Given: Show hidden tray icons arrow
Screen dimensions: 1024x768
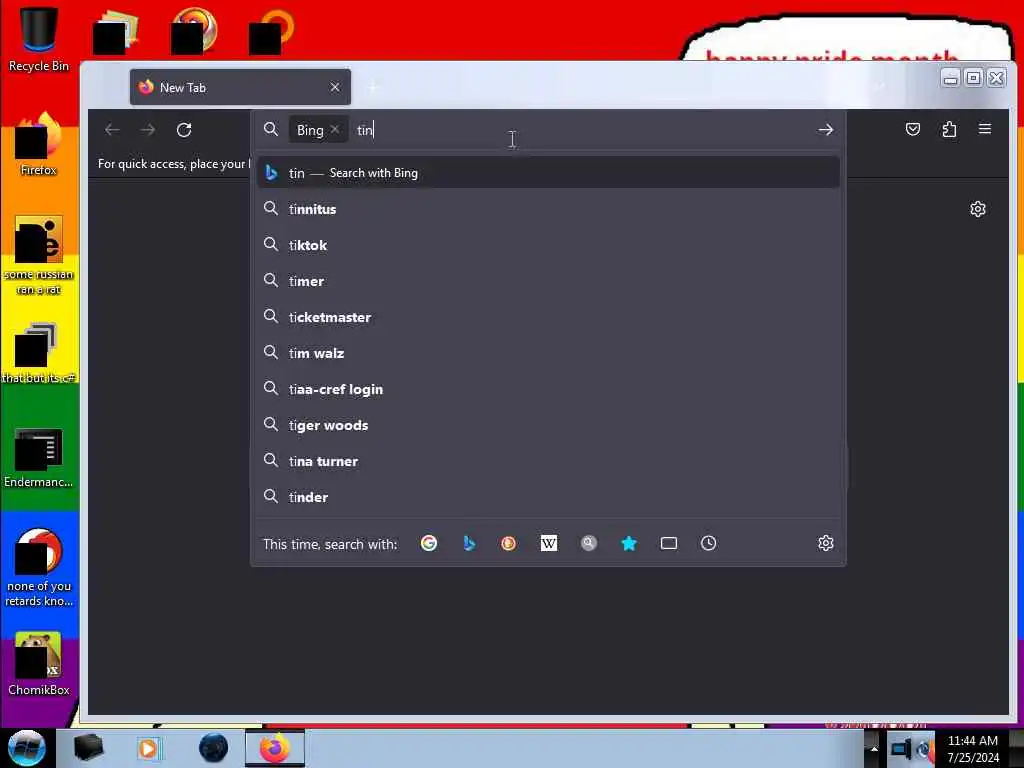Looking at the screenshot, I should pyautogui.click(x=874, y=749).
